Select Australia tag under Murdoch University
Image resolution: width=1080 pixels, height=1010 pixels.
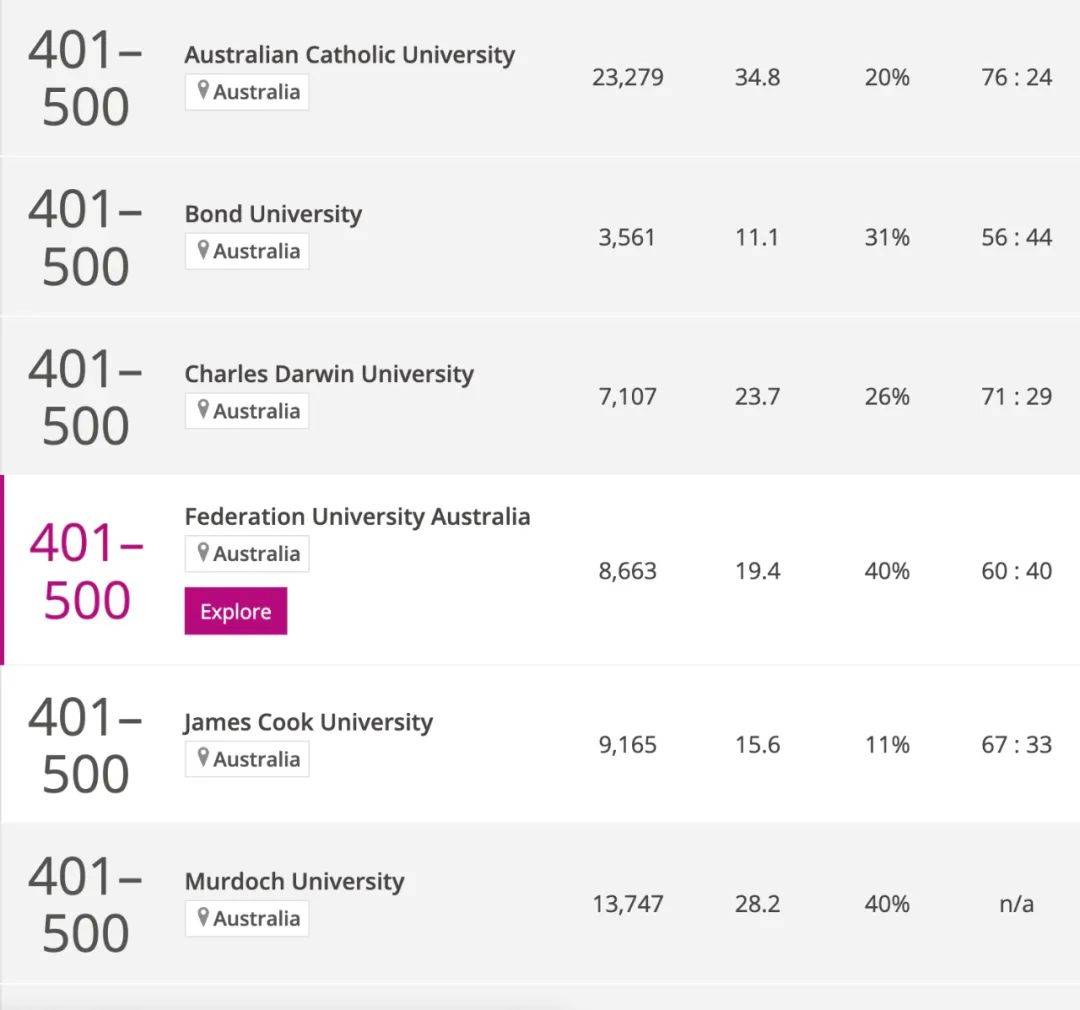[x=247, y=918]
